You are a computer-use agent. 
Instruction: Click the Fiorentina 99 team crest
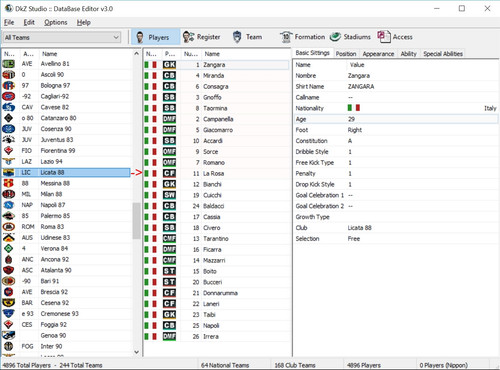click(9, 151)
